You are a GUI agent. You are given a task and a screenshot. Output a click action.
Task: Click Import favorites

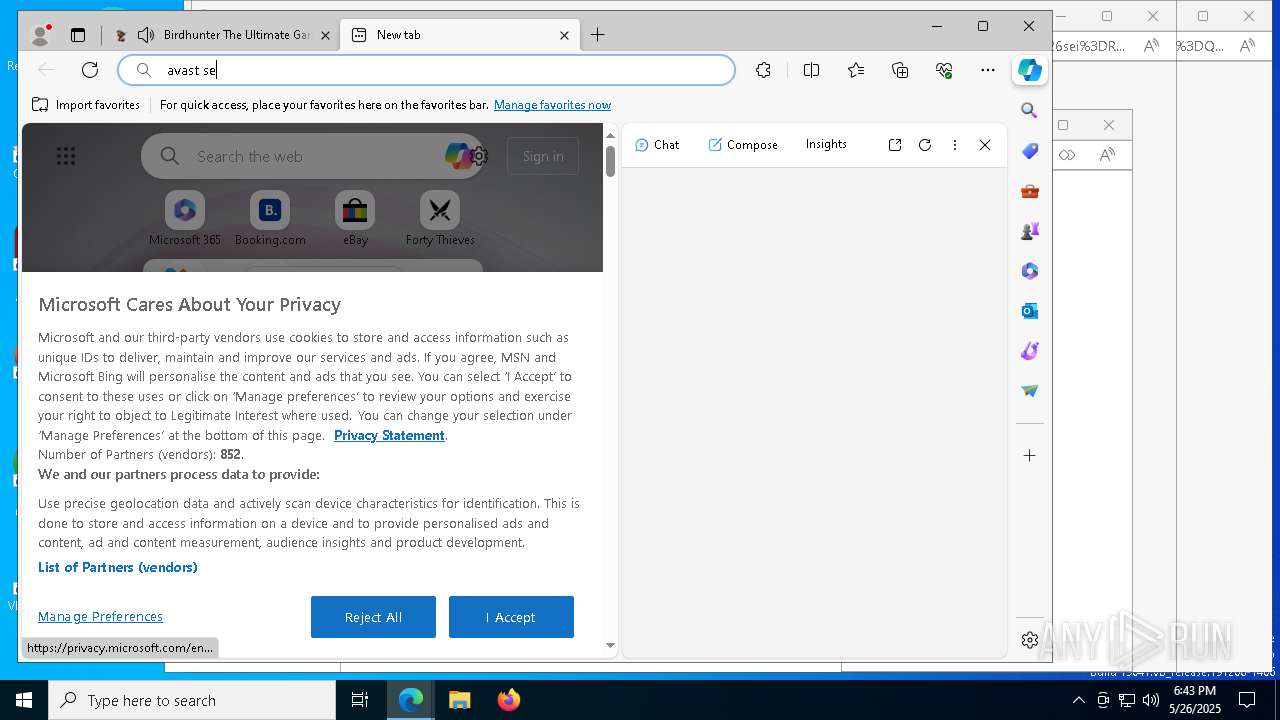tap(86, 105)
